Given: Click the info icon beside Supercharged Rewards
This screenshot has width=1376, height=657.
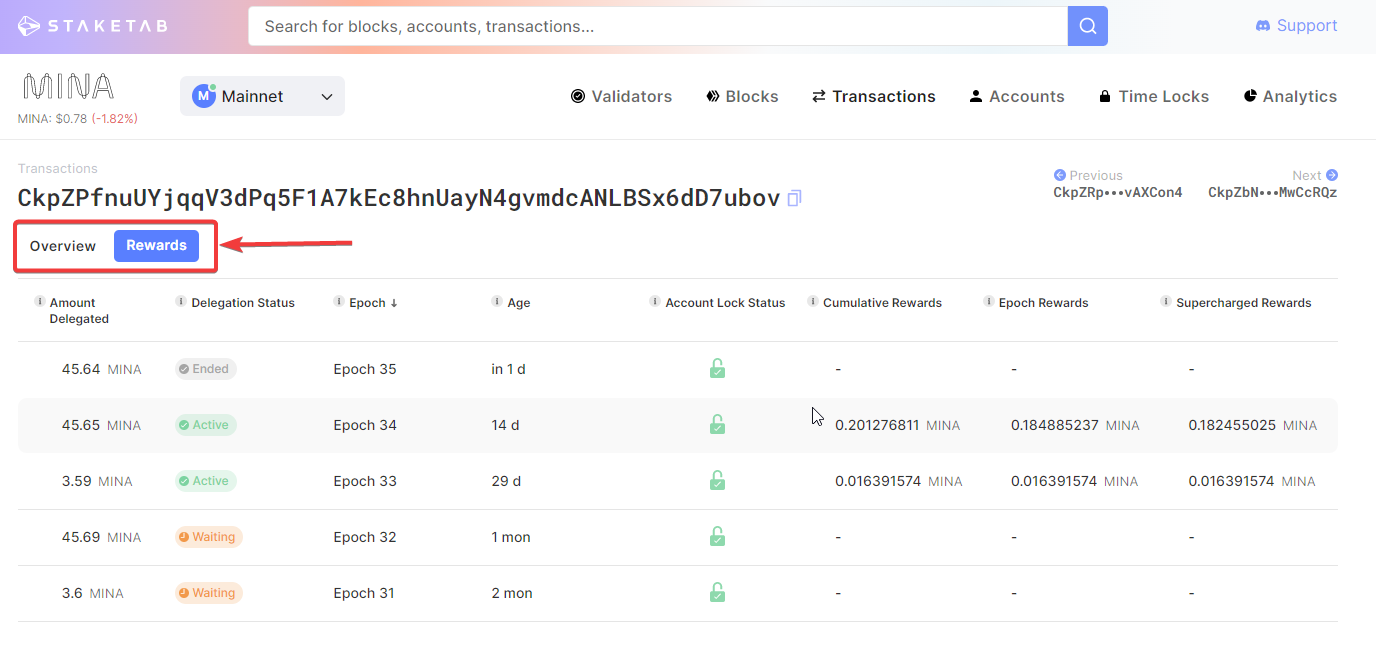Looking at the screenshot, I should (x=1166, y=302).
